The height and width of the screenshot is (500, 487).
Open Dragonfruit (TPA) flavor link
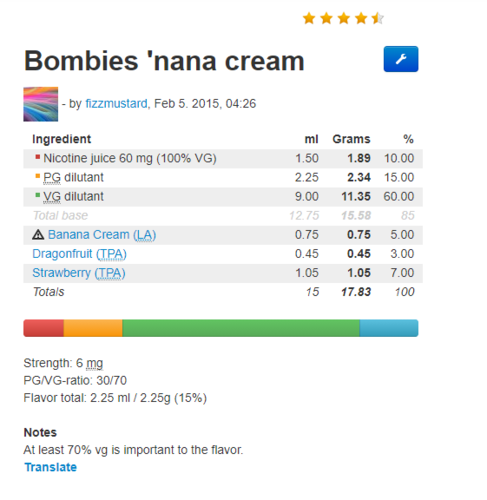tap(79, 254)
